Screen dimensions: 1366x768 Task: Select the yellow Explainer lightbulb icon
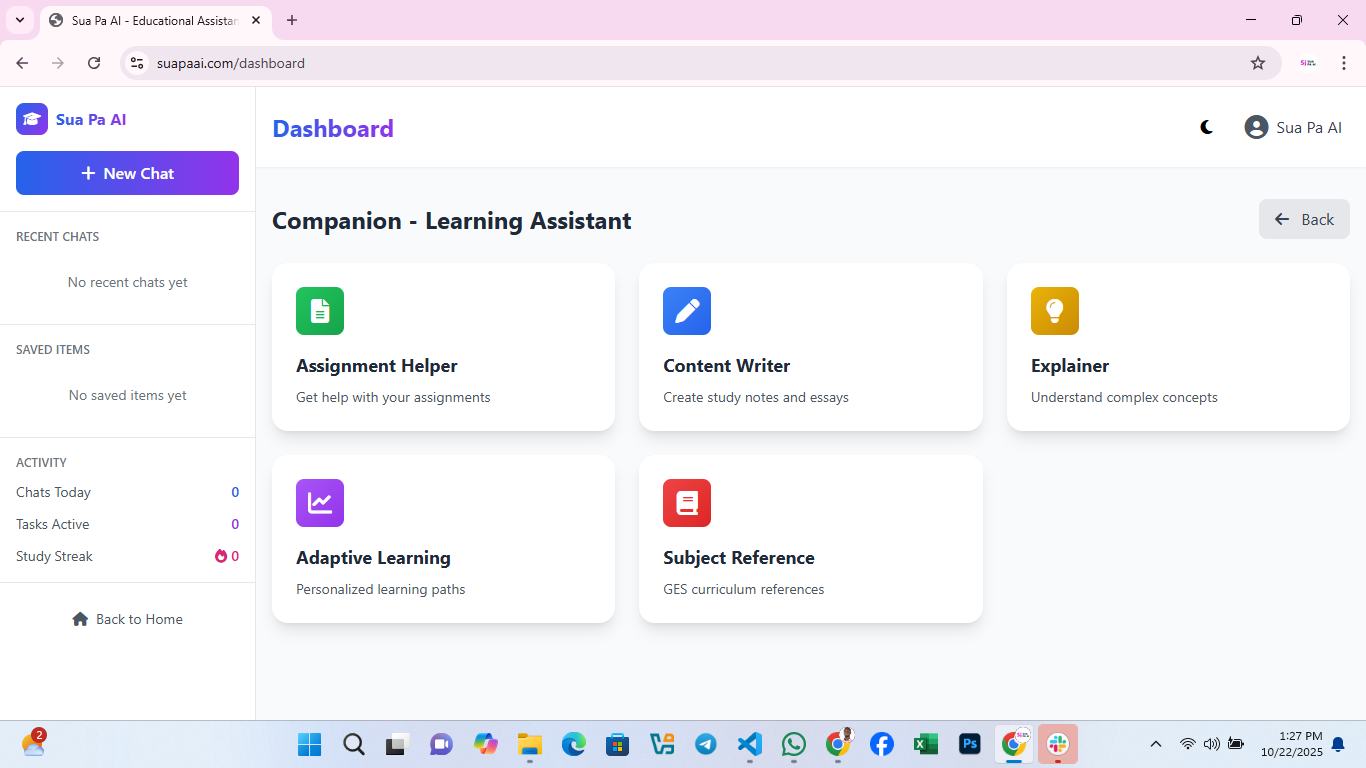pyautogui.click(x=1055, y=311)
